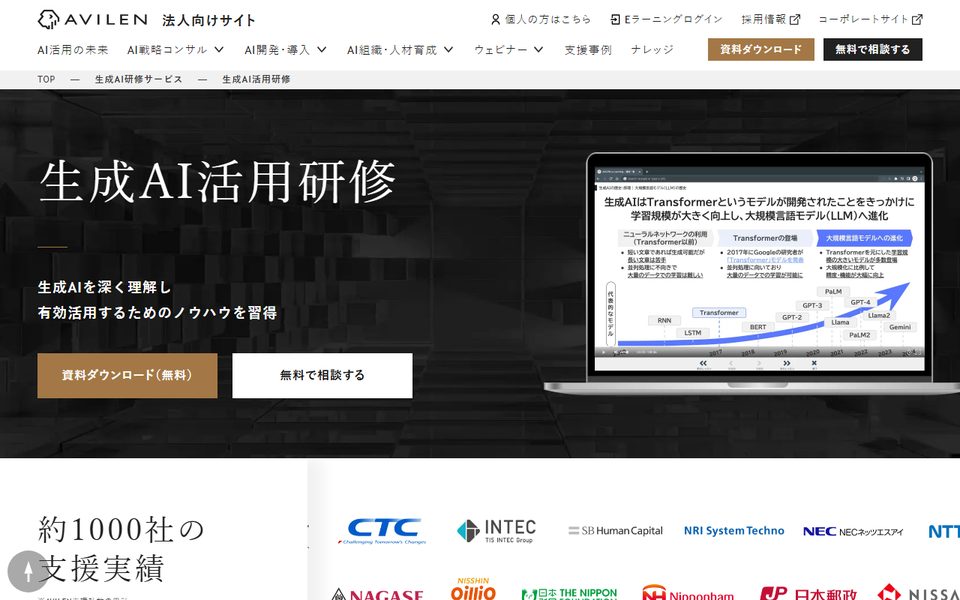Click the header 資料ダウンロード button
Viewport: 960px width, 600px height.
tap(761, 50)
